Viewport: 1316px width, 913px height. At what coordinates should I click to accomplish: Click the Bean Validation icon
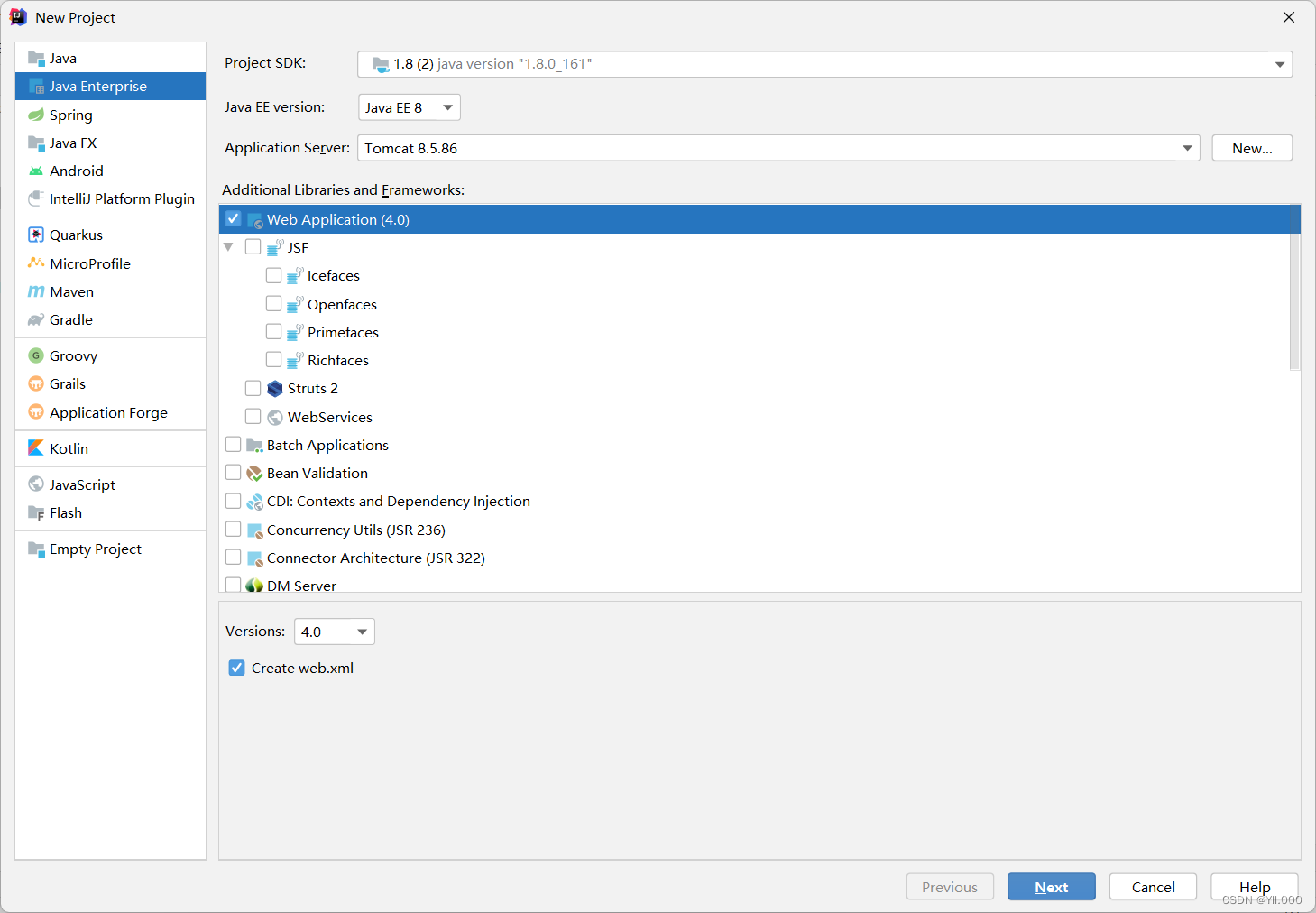(x=254, y=474)
